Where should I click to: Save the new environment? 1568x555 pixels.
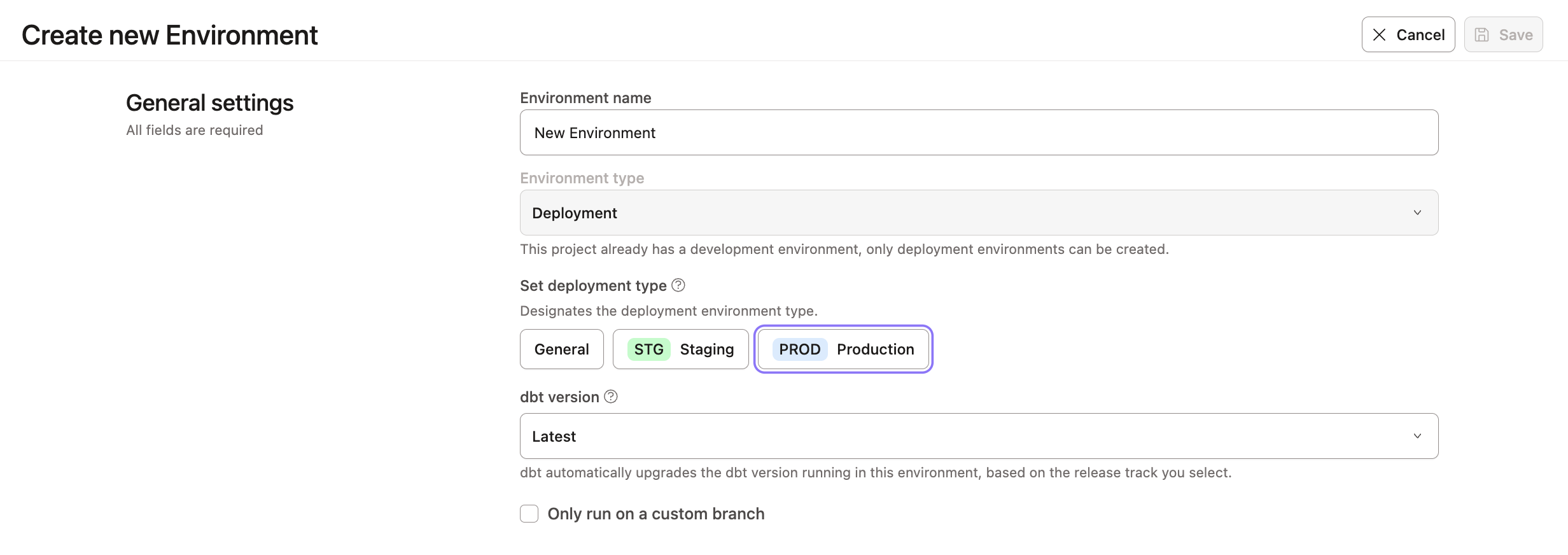point(1503,35)
